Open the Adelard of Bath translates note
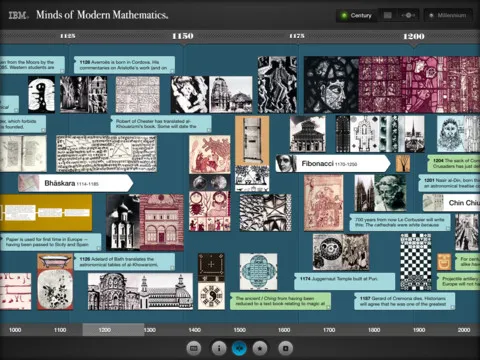The height and width of the screenshot is (360, 480). click(x=124, y=261)
